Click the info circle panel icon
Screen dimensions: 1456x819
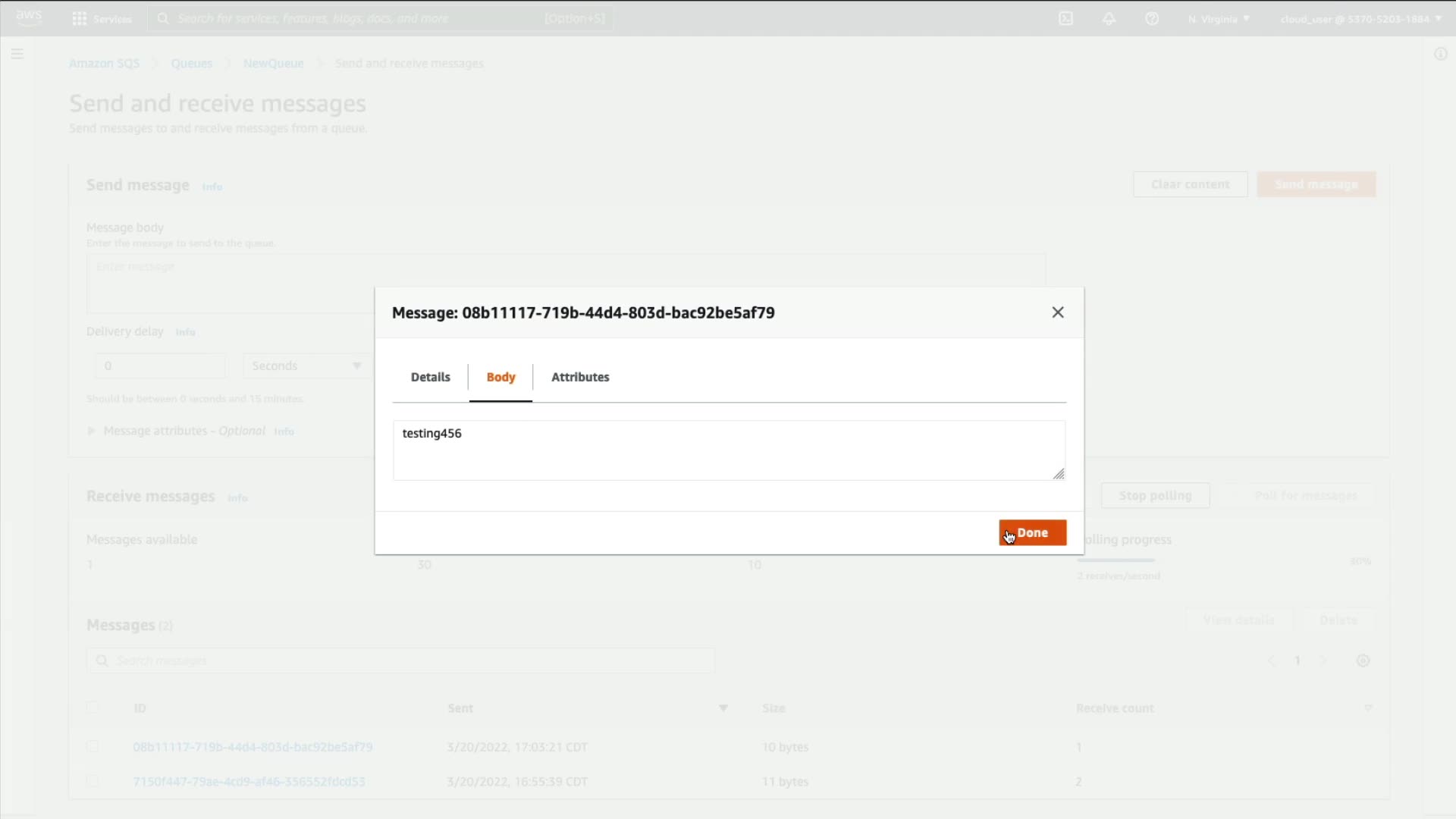(1440, 54)
